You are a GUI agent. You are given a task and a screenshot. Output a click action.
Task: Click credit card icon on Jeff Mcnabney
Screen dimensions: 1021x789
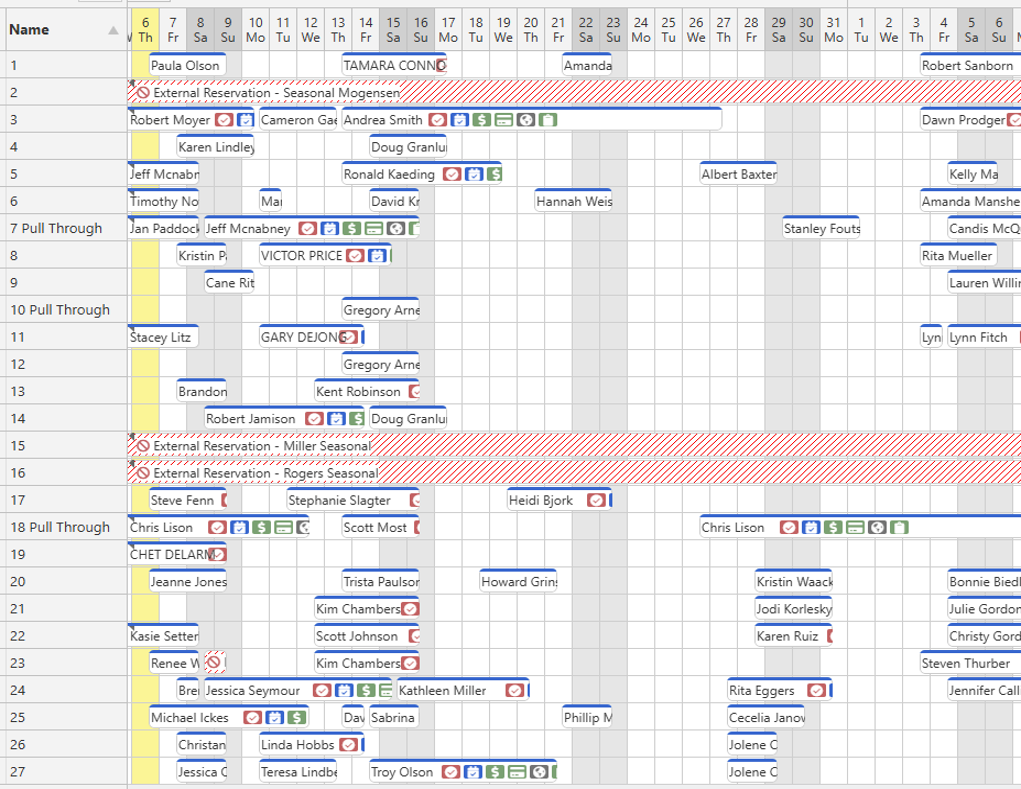[374, 228]
